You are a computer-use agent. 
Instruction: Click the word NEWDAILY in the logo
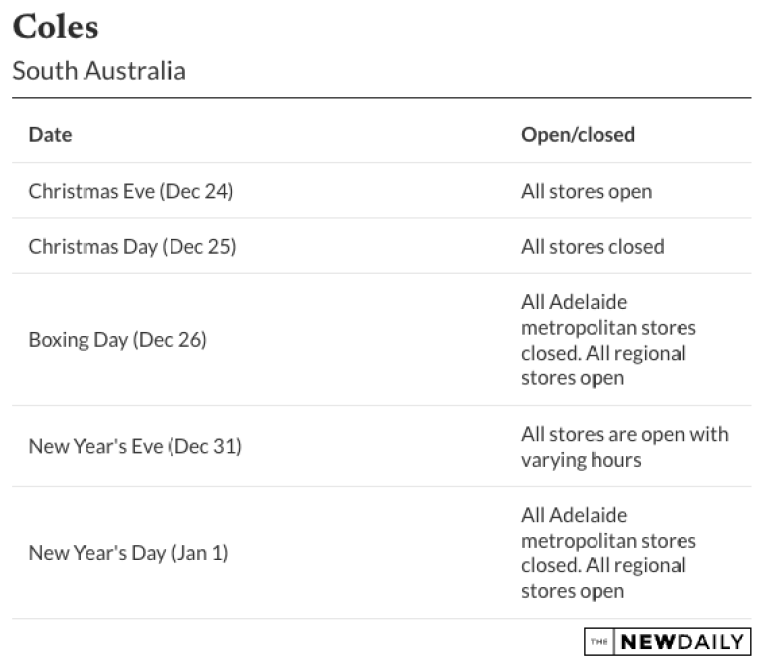pyautogui.click(x=682, y=642)
